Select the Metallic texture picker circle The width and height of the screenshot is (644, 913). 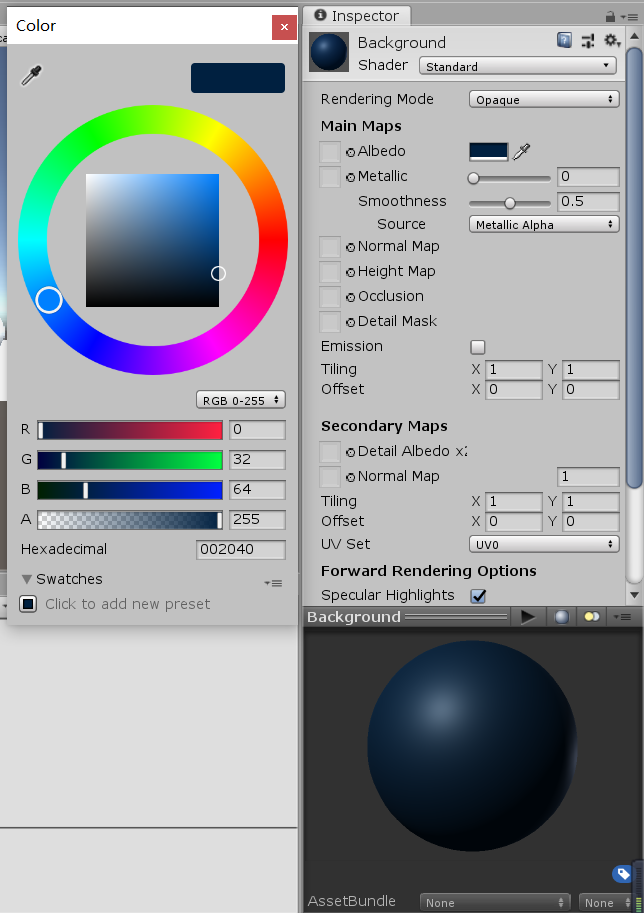point(351,178)
